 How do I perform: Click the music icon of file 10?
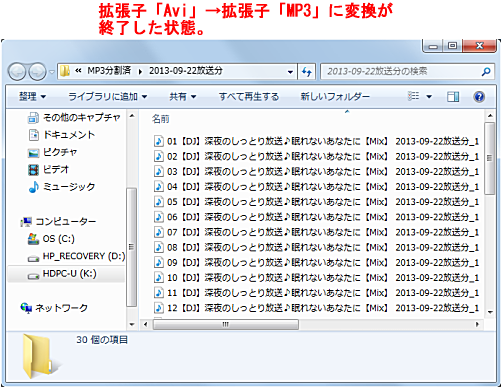(x=159, y=278)
